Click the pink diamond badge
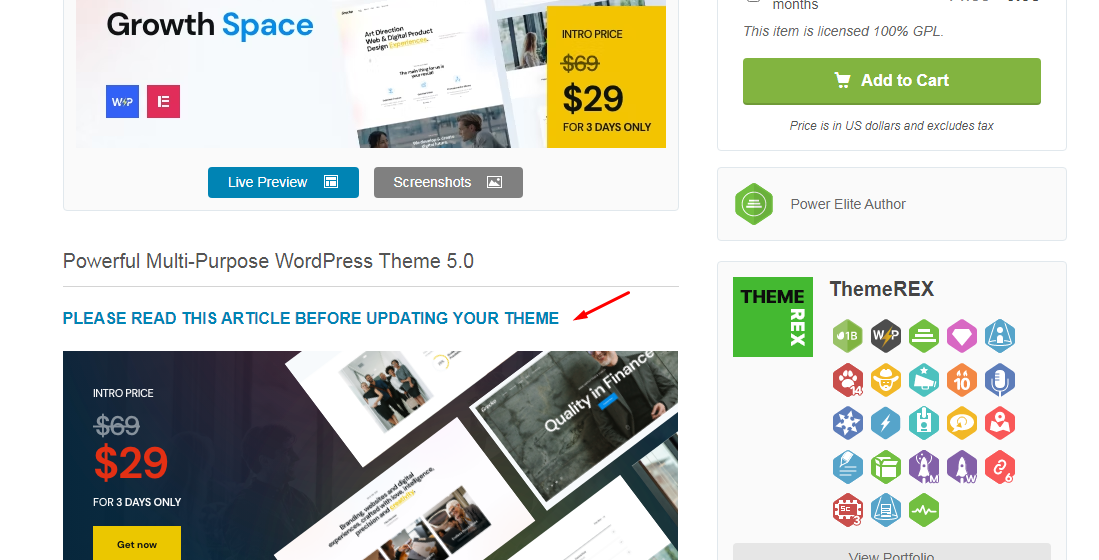 [962, 336]
